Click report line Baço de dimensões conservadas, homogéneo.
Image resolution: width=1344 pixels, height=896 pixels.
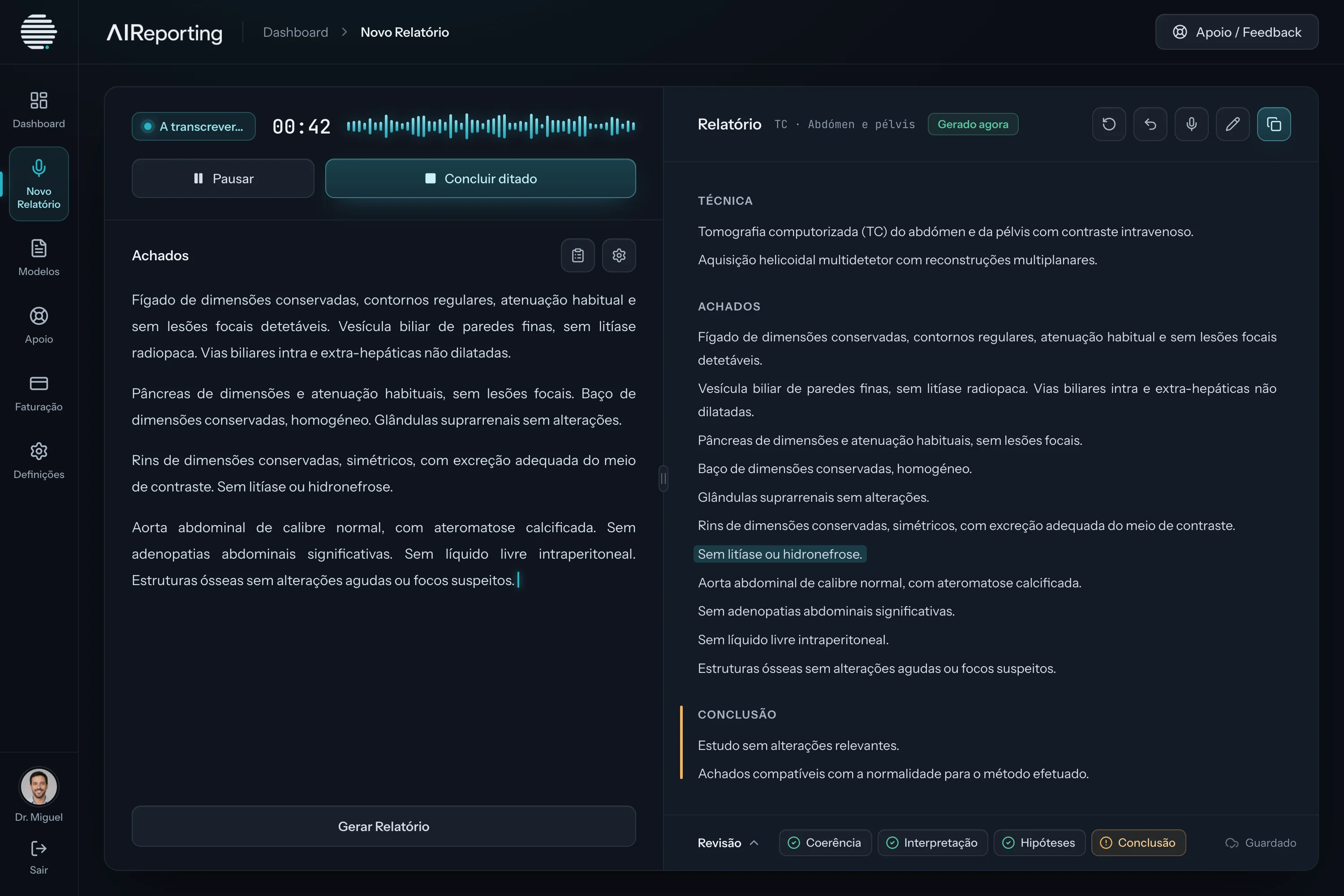834,469
